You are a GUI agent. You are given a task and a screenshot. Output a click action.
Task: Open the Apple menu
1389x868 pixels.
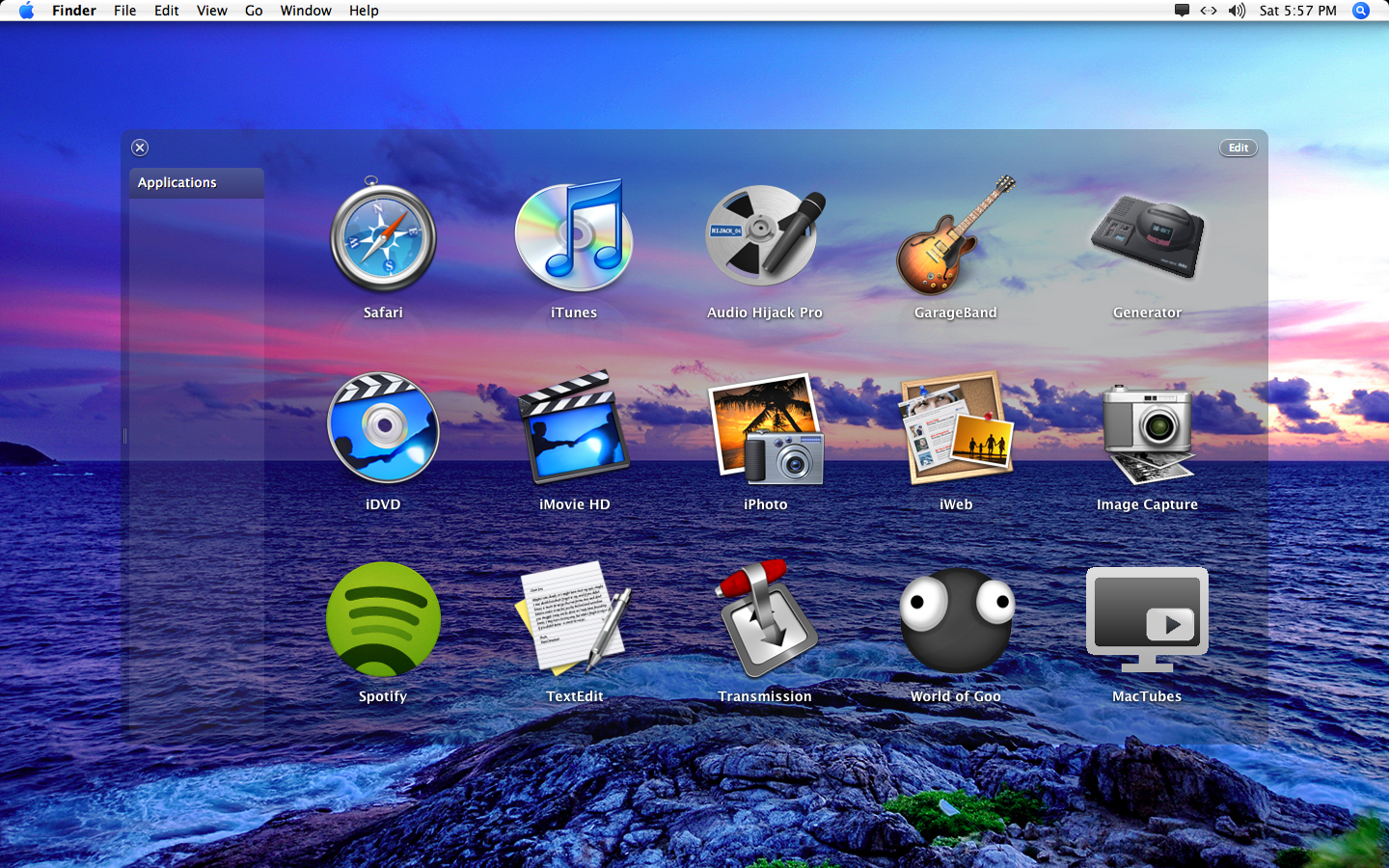26,11
